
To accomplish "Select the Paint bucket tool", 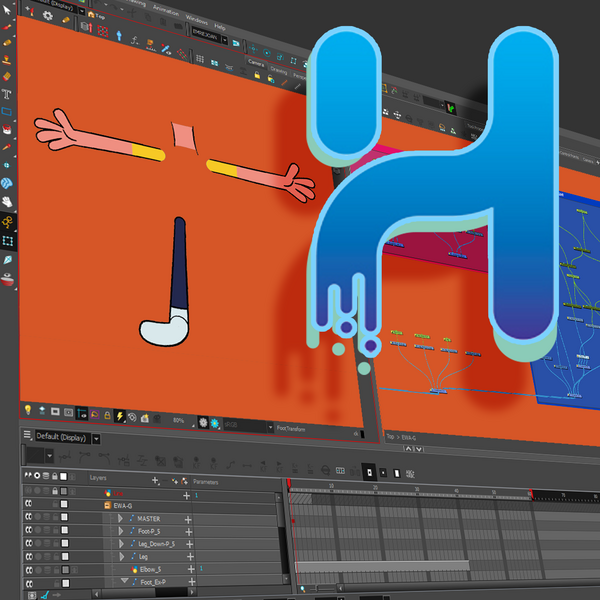I will pyautogui.click(x=7, y=129).
